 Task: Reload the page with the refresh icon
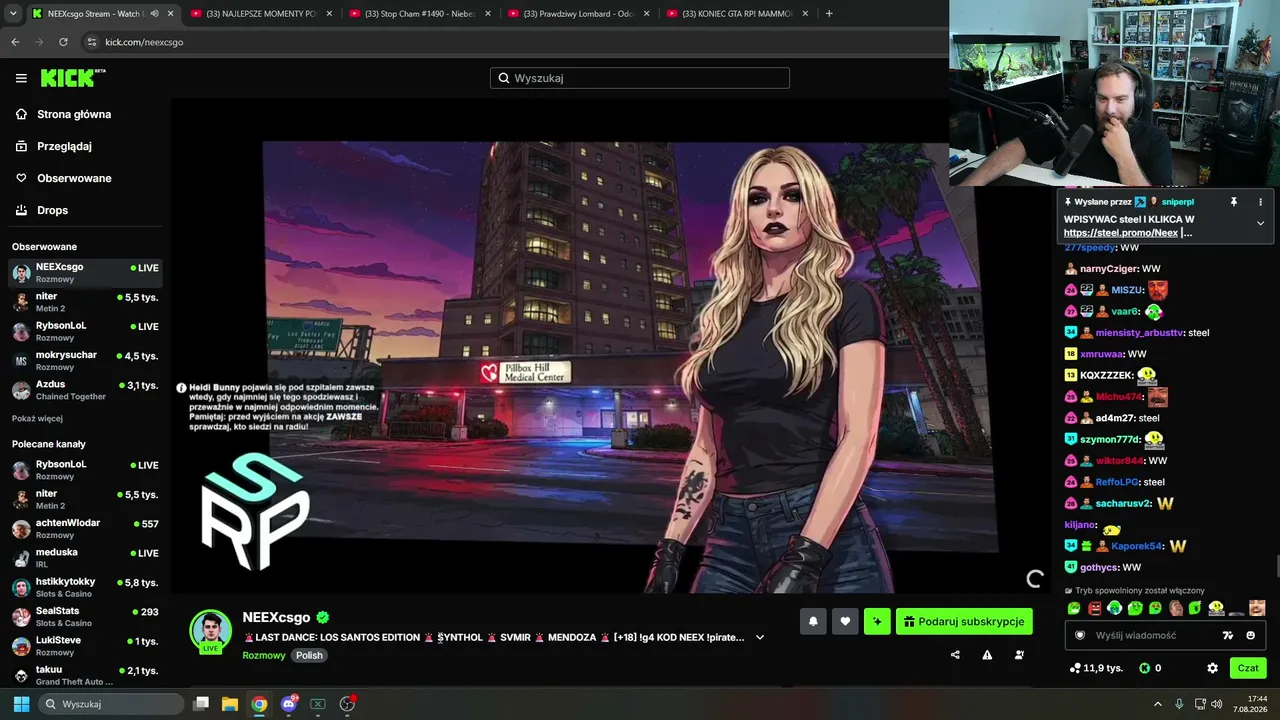point(63,42)
